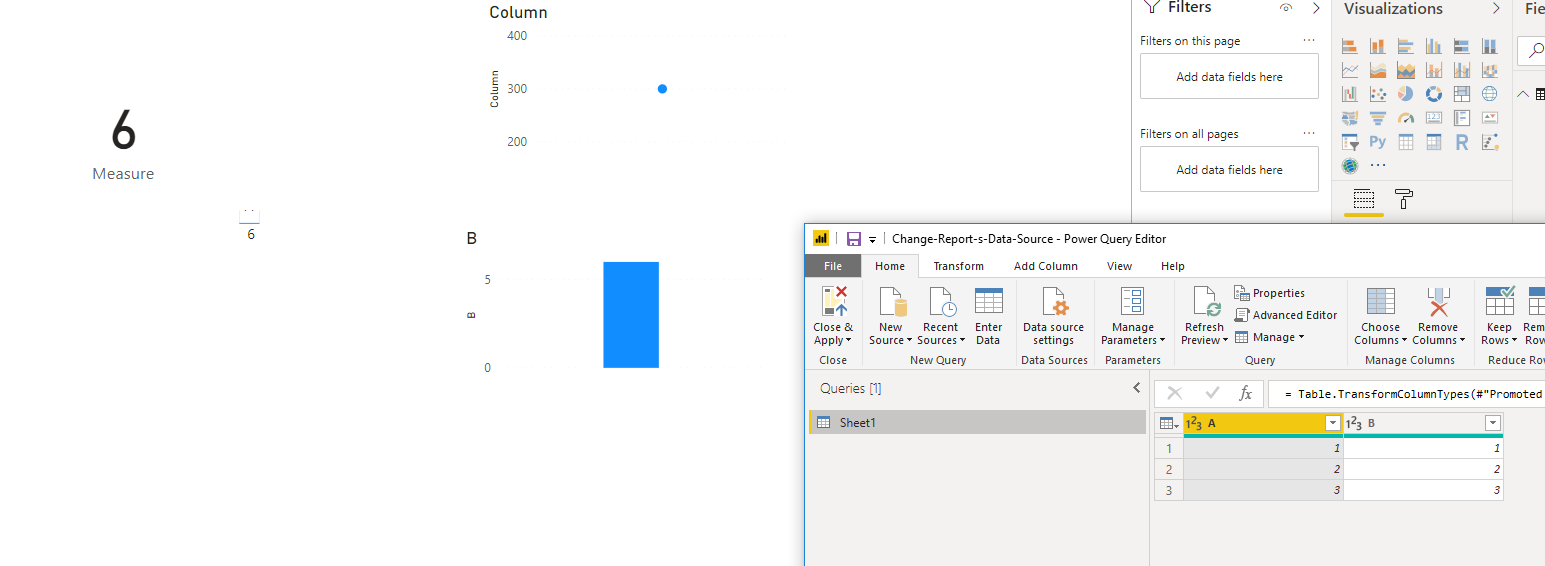The height and width of the screenshot is (566, 1545).
Task: Collapse the Visualizations pane with its chevron
Action: pos(1496,8)
